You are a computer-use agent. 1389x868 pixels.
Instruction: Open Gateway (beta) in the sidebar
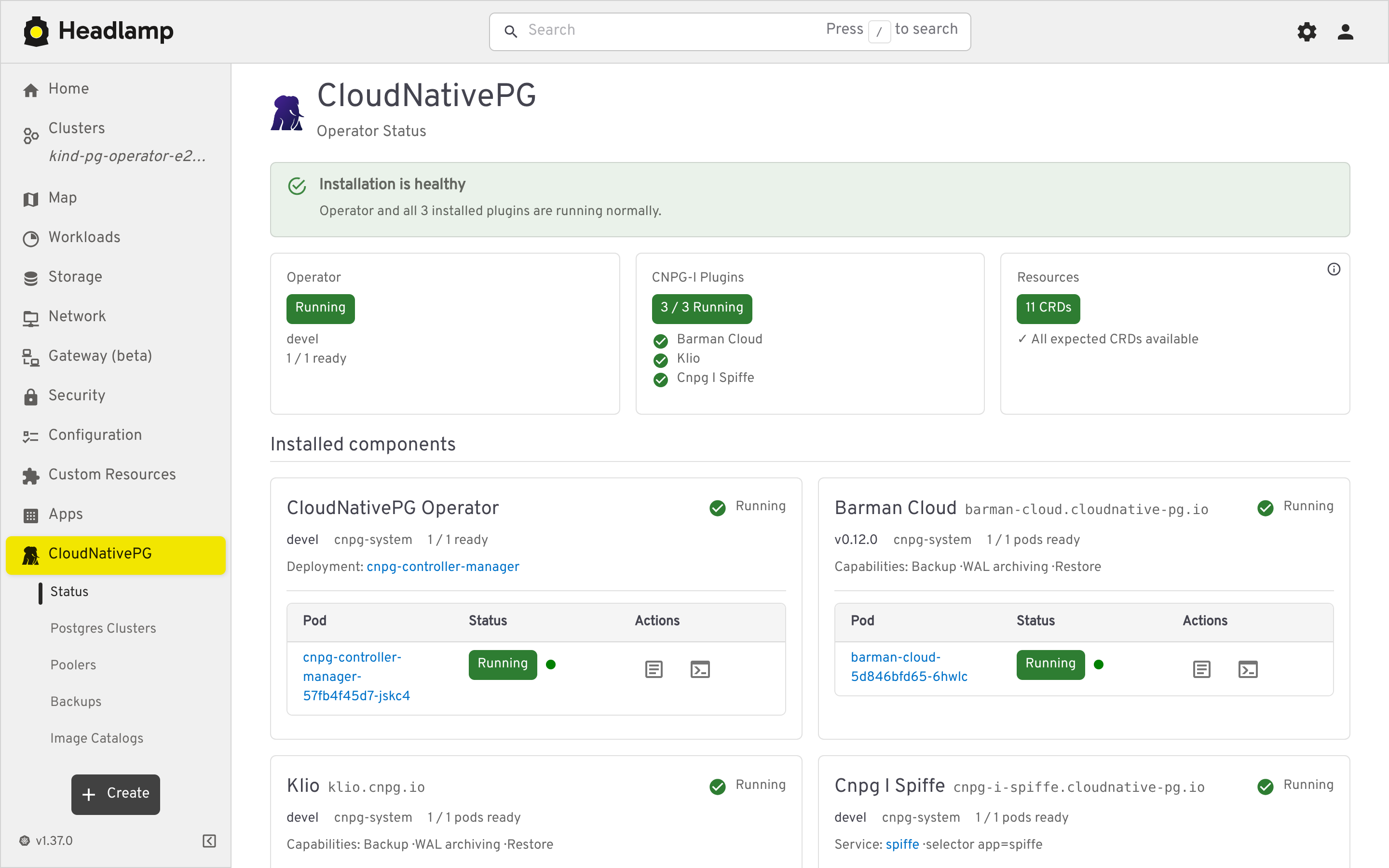pos(115,356)
